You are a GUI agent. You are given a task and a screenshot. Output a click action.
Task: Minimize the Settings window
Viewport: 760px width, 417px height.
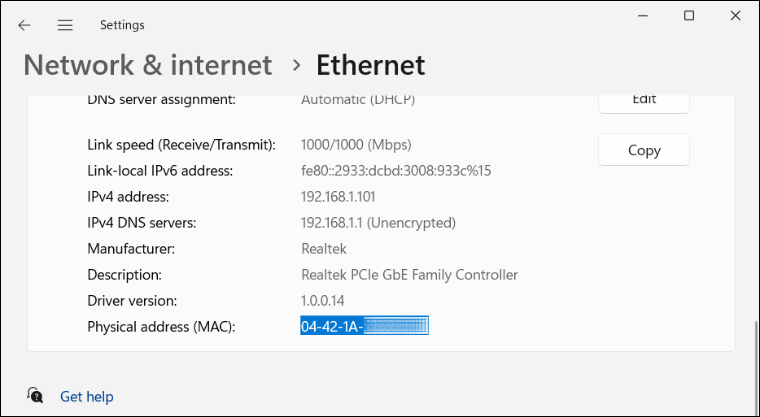[x=643, y=16]
